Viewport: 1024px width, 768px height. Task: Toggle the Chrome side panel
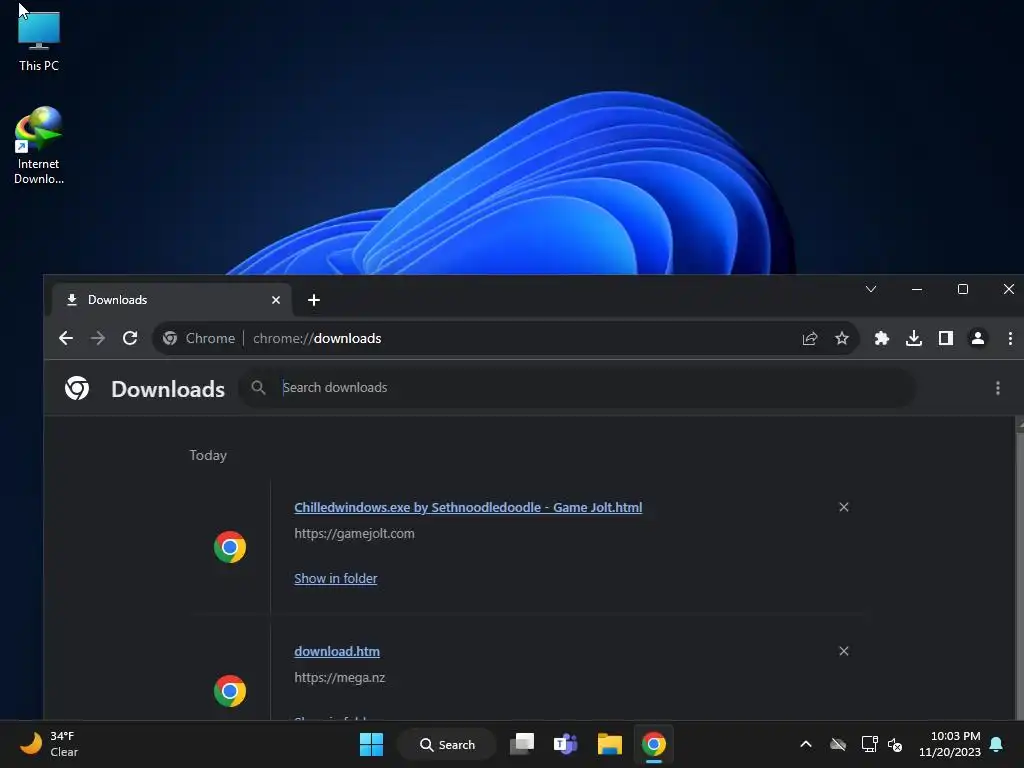(946, 338)
